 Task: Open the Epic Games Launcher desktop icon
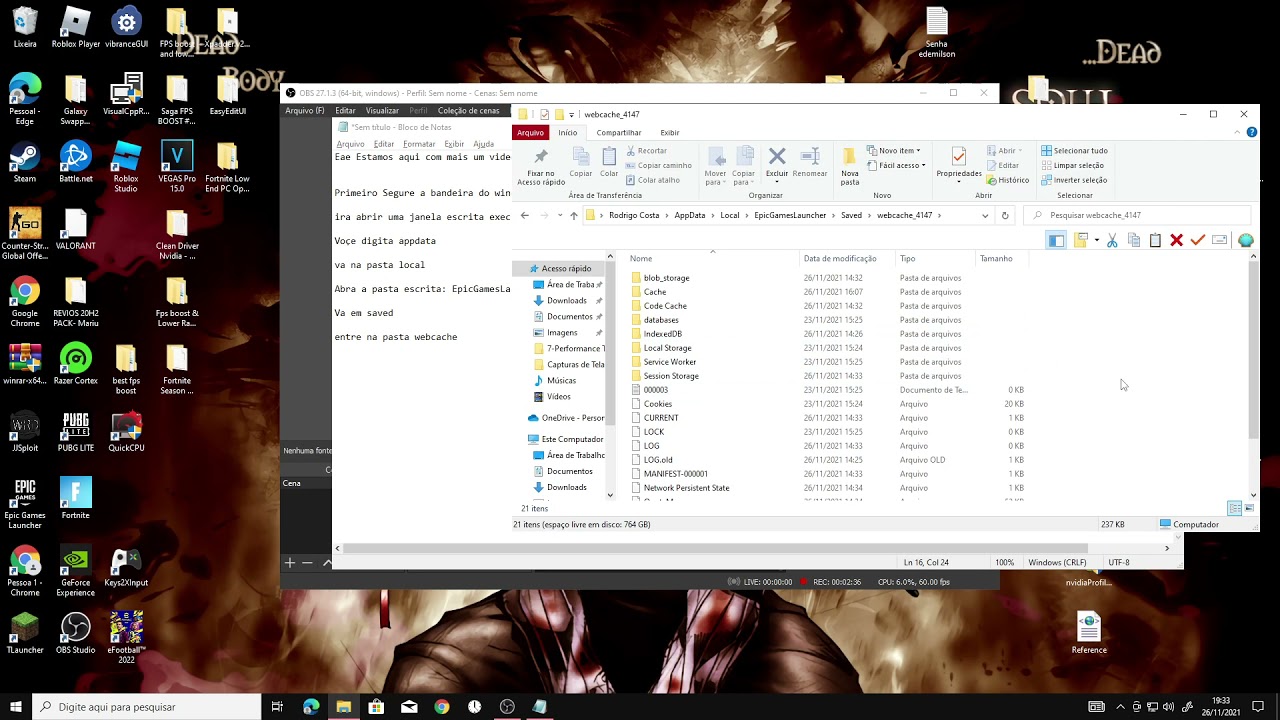[x=25, y=500]
